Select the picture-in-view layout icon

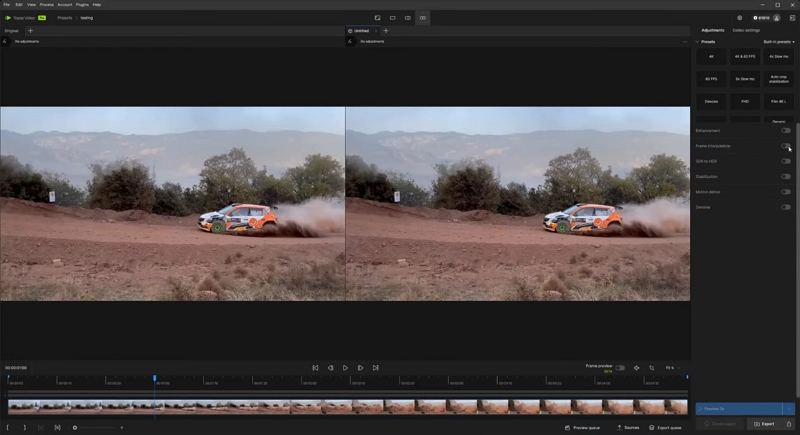tap(378, 18)
